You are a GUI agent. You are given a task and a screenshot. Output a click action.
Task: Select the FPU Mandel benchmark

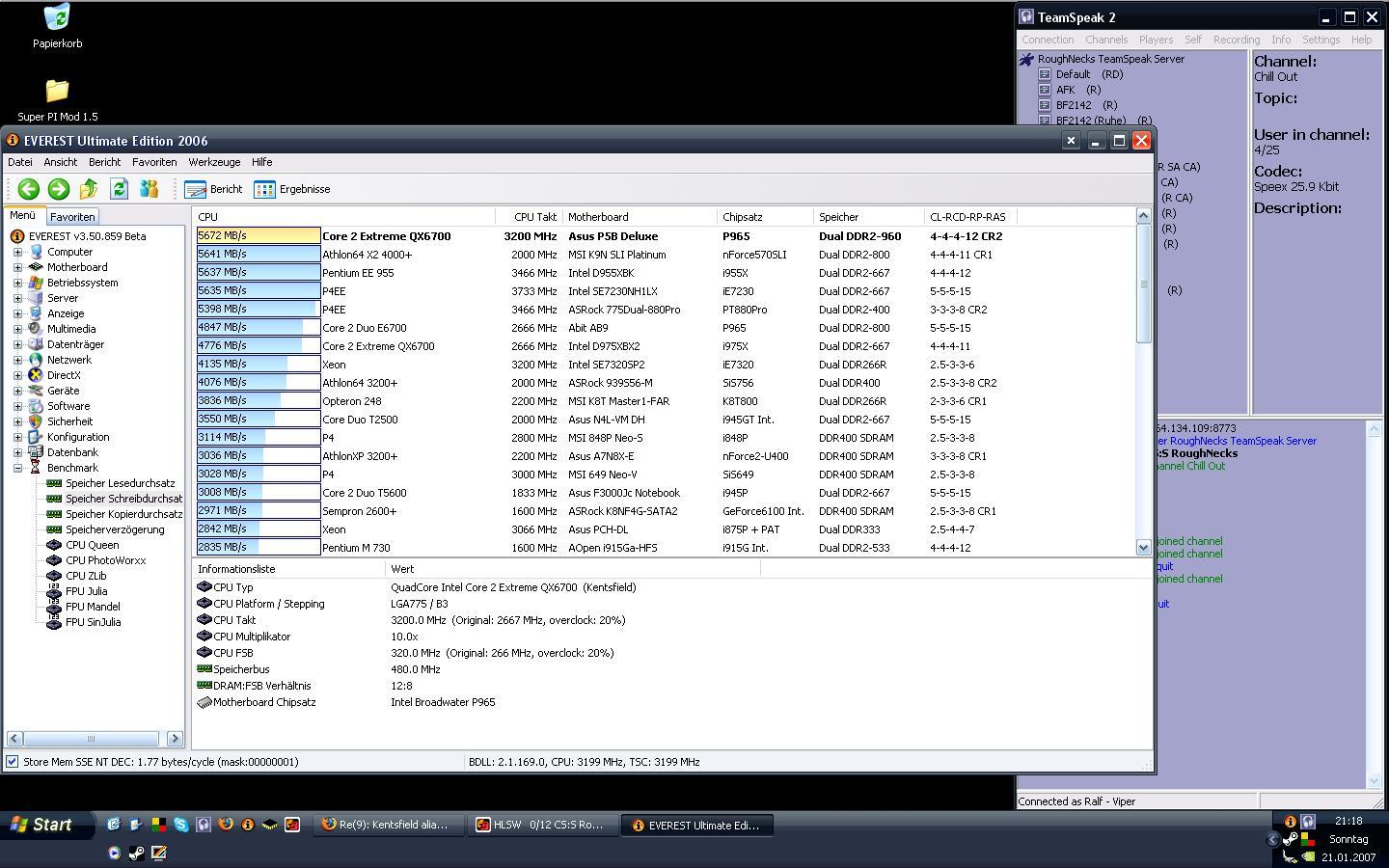click(x=93, y=607)
